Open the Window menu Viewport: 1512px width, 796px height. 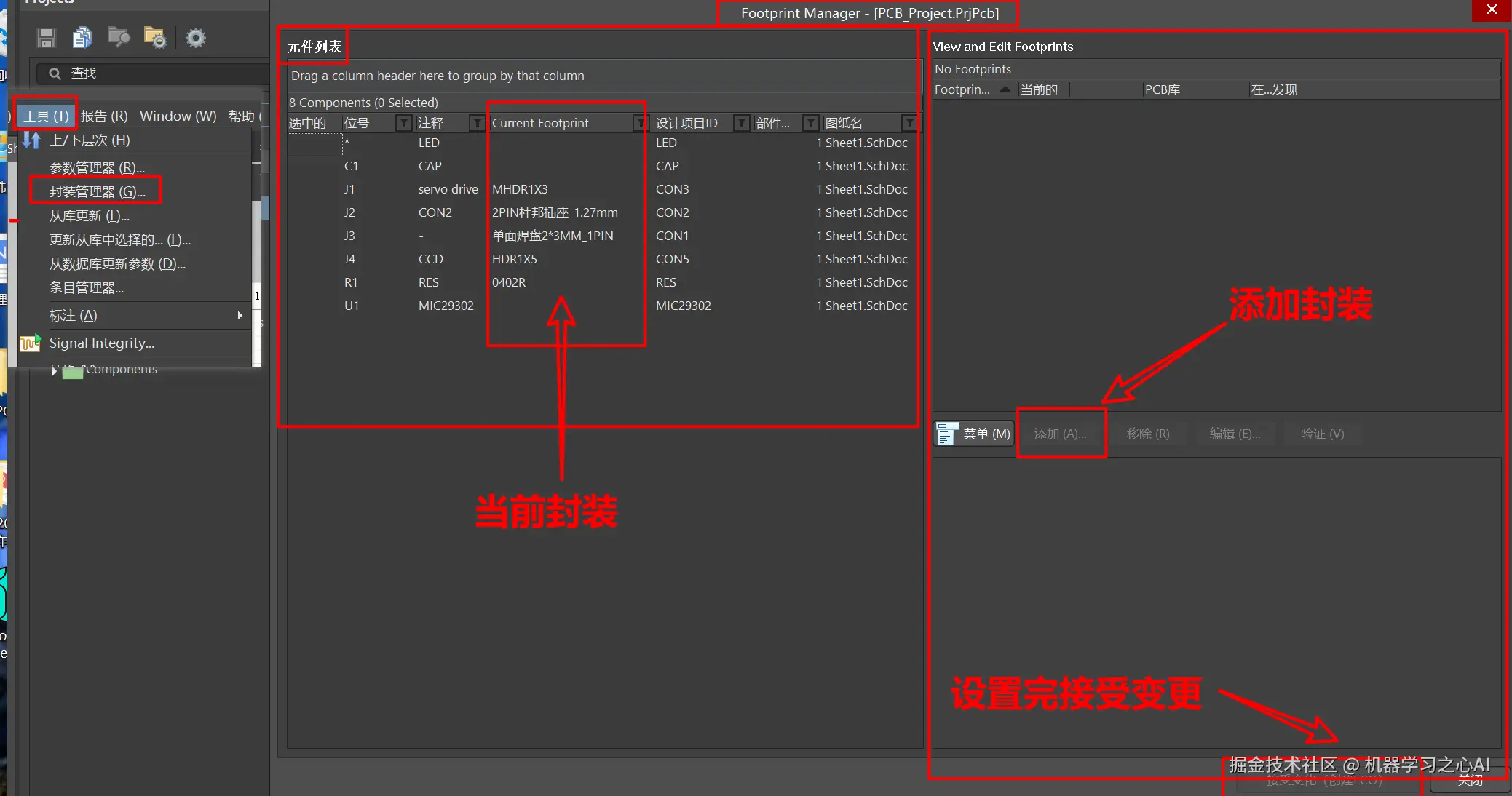point(177,116)
